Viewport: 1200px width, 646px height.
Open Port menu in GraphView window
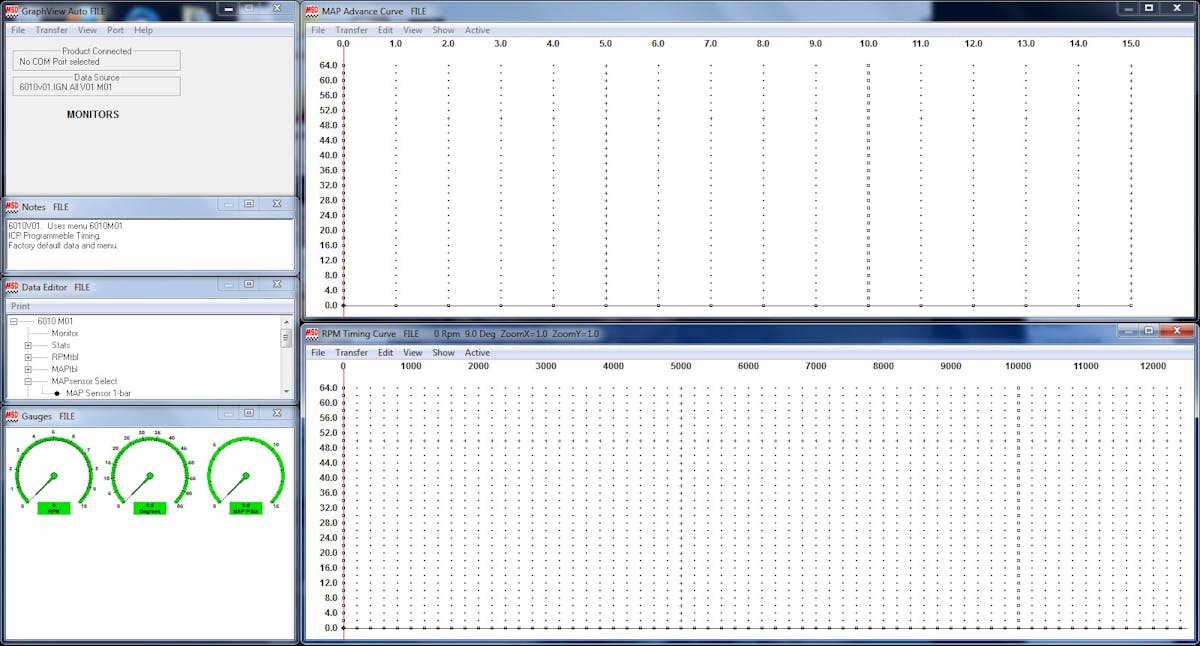116,30
